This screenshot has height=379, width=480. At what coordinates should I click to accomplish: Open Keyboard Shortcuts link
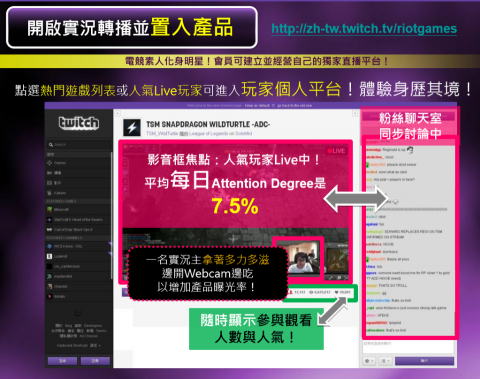(x=72, y=346)
